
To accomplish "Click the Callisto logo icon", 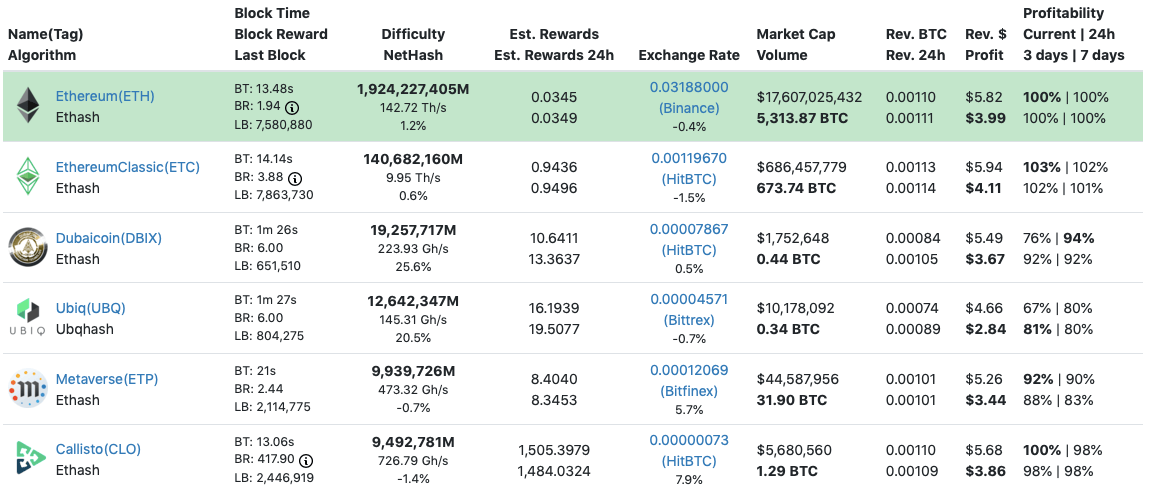I will 27,459.
